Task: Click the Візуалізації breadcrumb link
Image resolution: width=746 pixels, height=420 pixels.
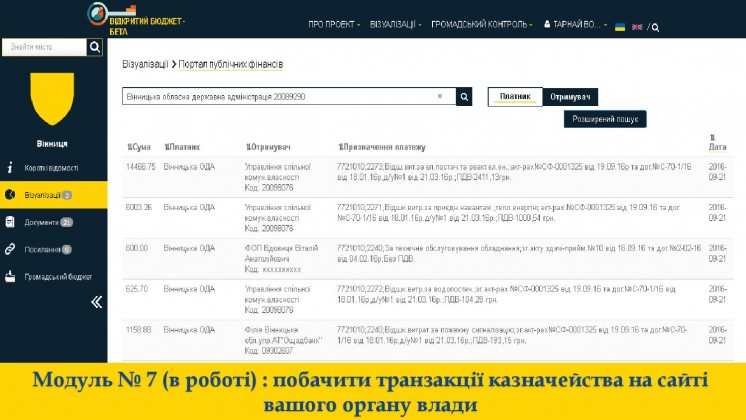Action: point(145,64)
